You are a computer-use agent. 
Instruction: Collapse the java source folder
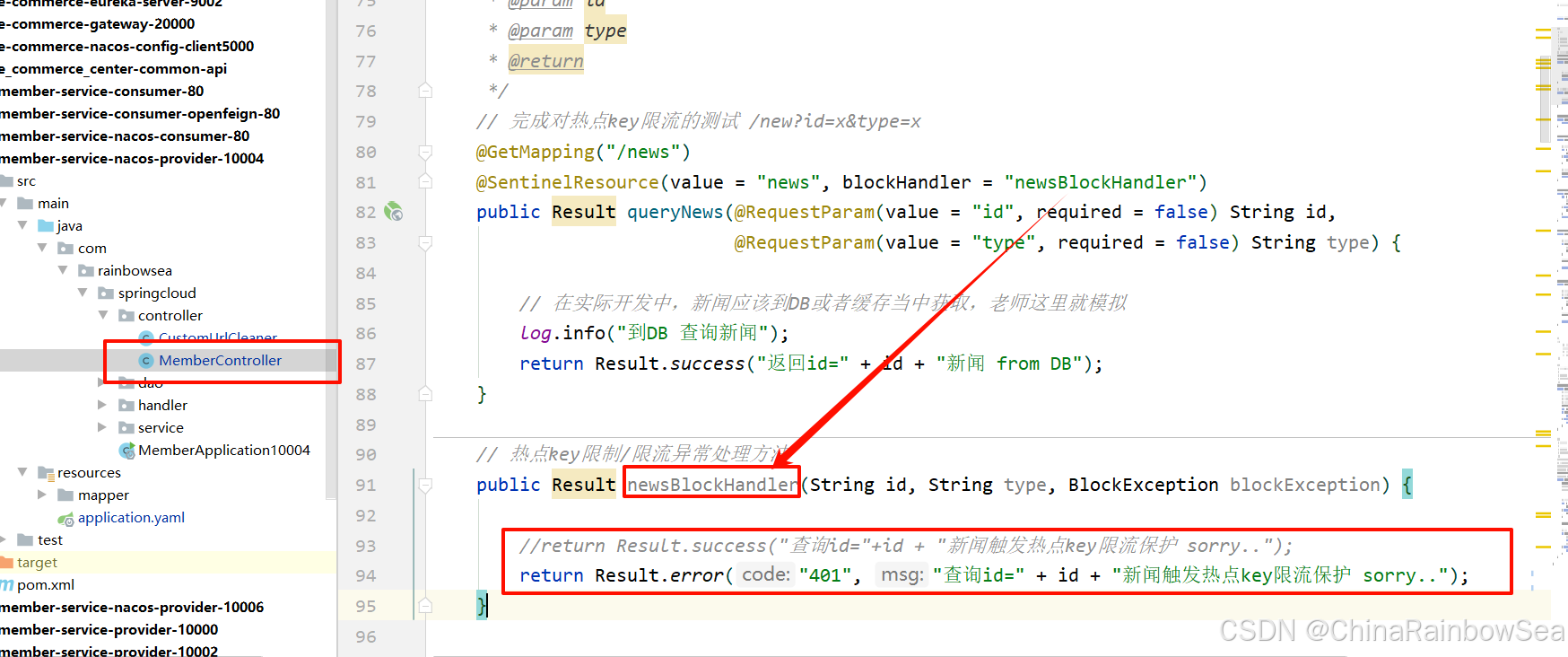[22, 225]
